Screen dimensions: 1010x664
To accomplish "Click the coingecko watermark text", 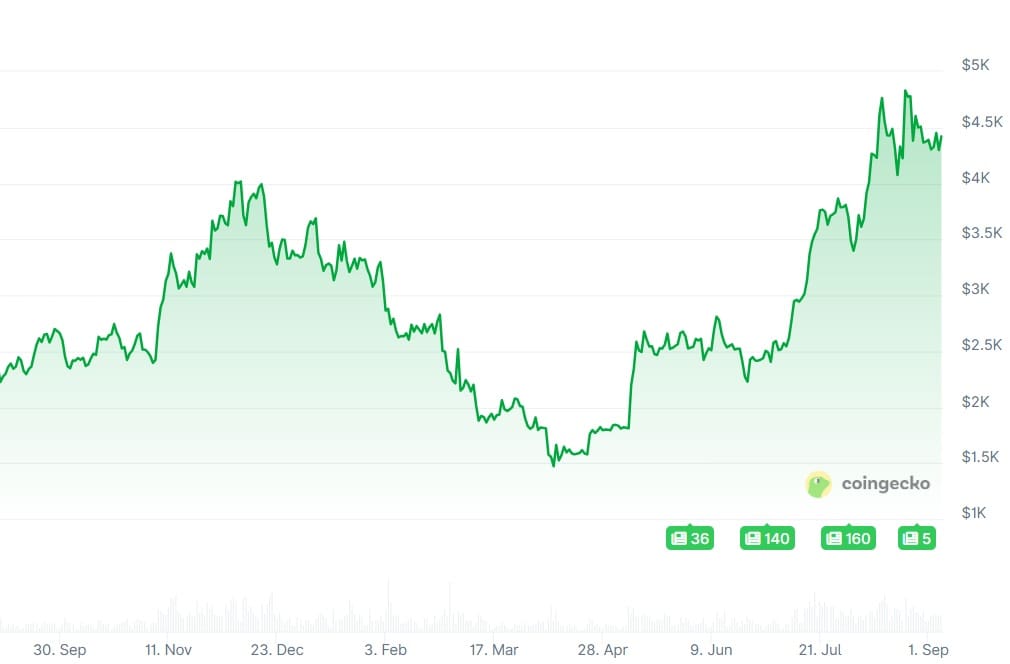I will pyautogui.click(x=886, y=484).
